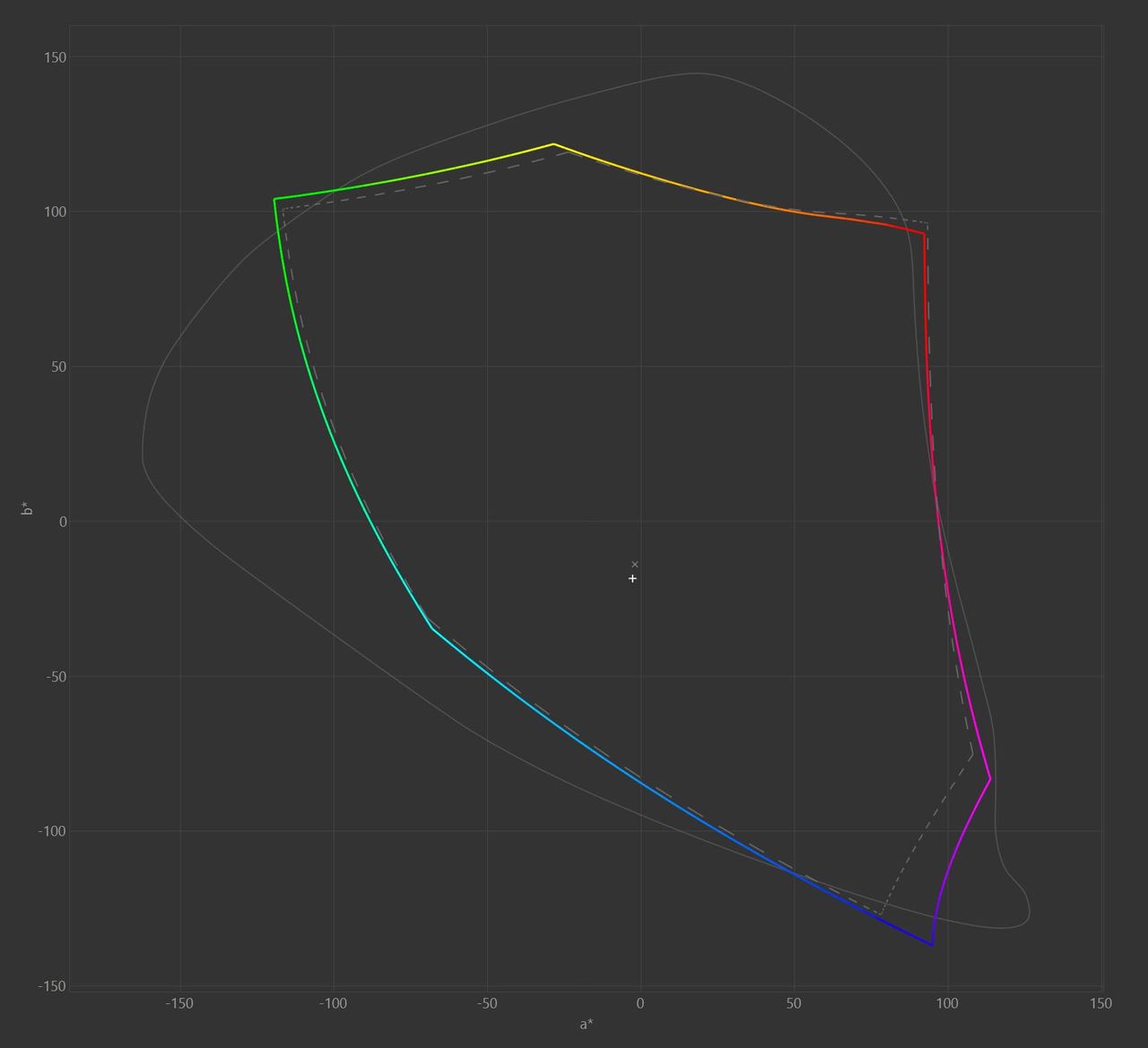
Task: Click the 150 tick on a* axis
Action: coord(1100,1003)
